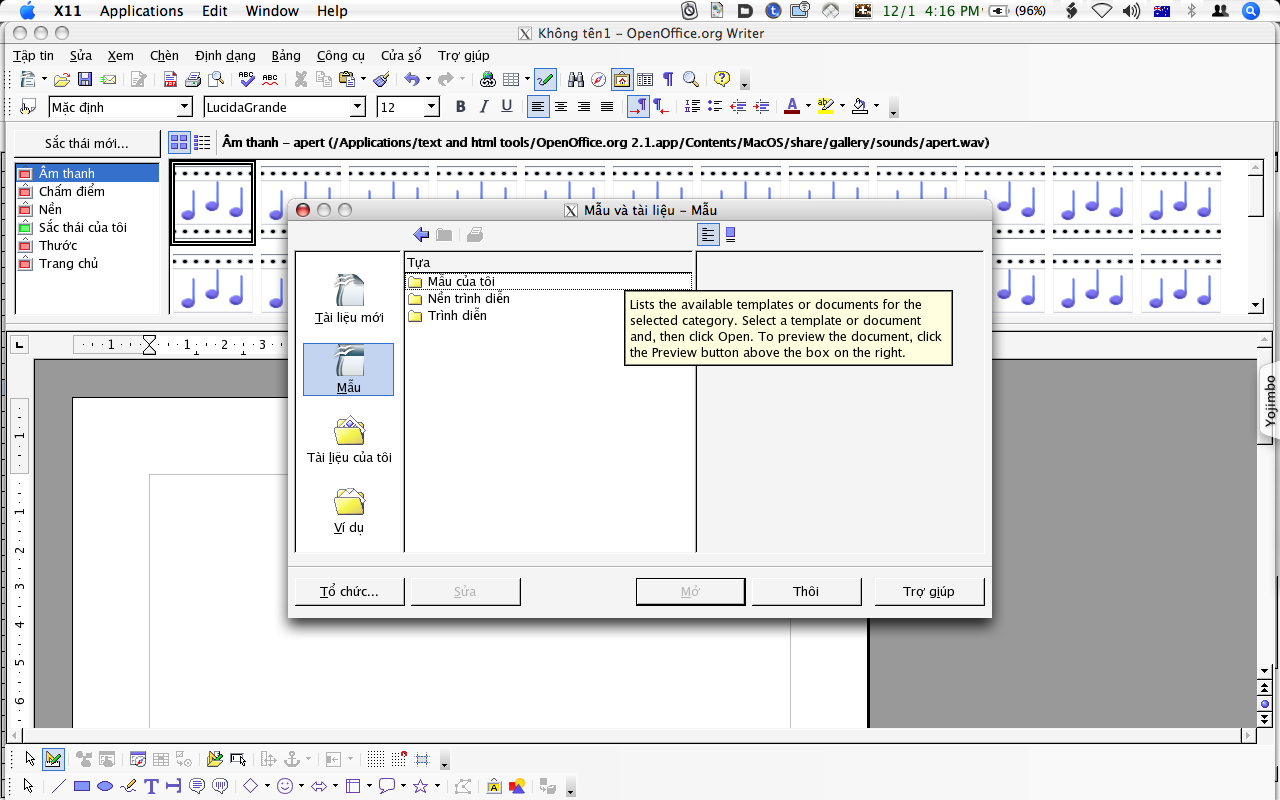
Task: Open the Chèn menu
Action: [x=164, y=56]
